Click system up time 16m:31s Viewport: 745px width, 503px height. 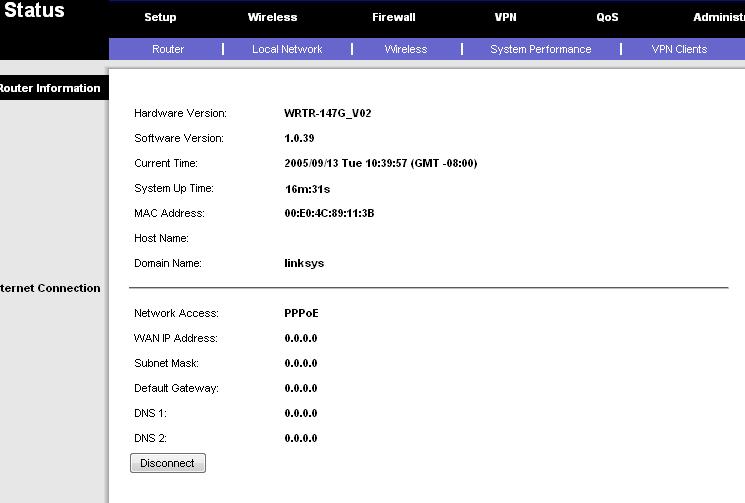pos(307,189)
